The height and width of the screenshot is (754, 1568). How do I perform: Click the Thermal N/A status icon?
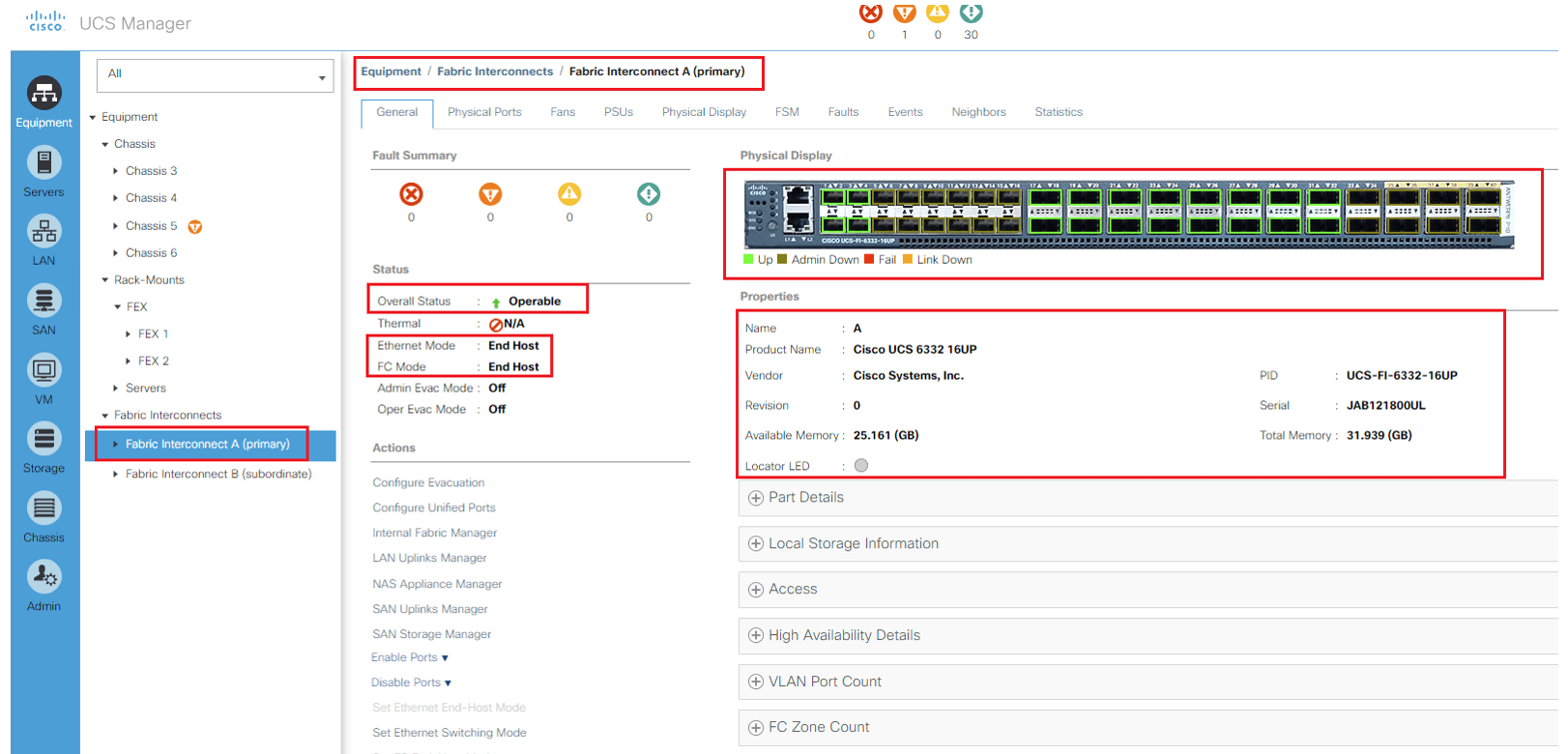pyautogui.click(x=496, y=325)
